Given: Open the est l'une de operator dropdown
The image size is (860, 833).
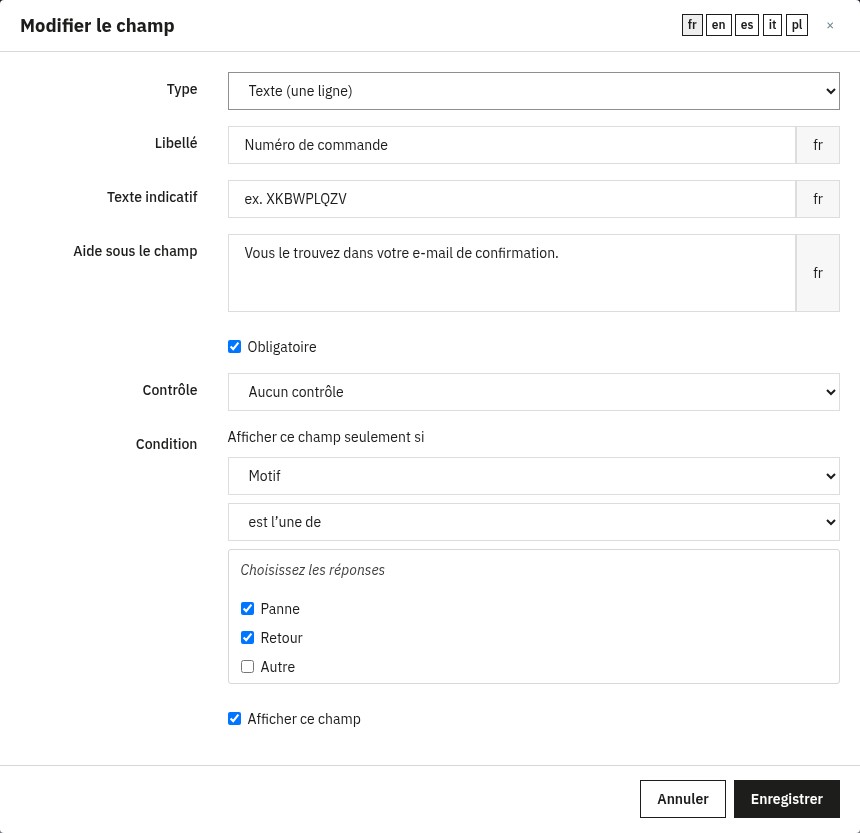Looking at the screenshot, I should click(x=534, y=522).
